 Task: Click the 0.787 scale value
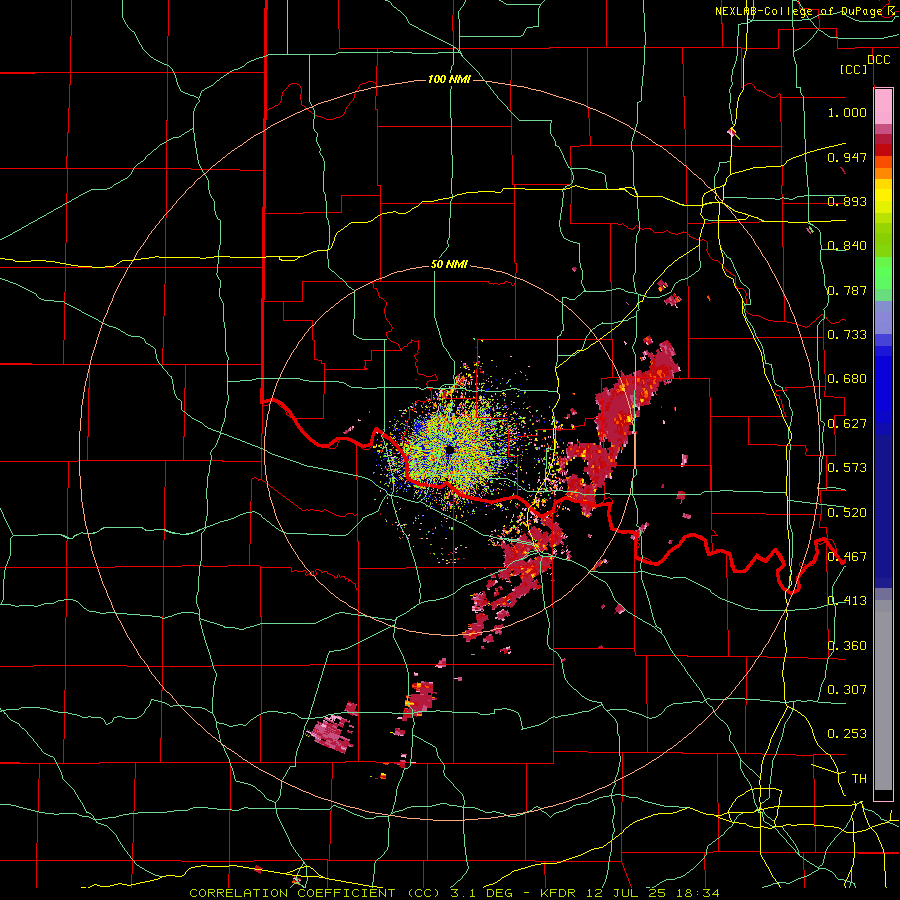click(847, 290)
